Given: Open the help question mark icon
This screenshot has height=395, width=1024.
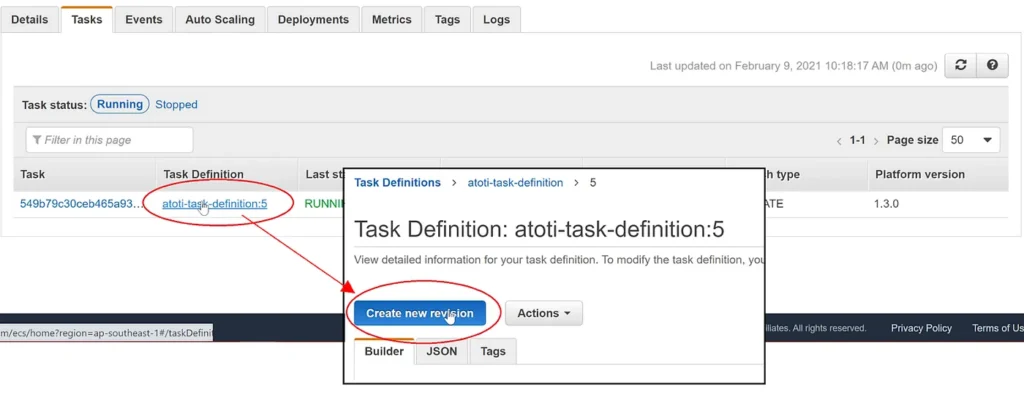Looking at the screenshot, I should pos(993,65).
